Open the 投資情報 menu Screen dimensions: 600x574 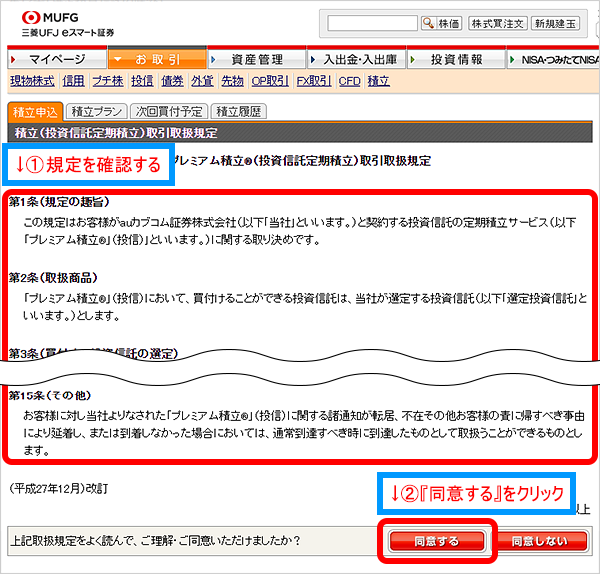pyautogui.click(x=456, y=59)
